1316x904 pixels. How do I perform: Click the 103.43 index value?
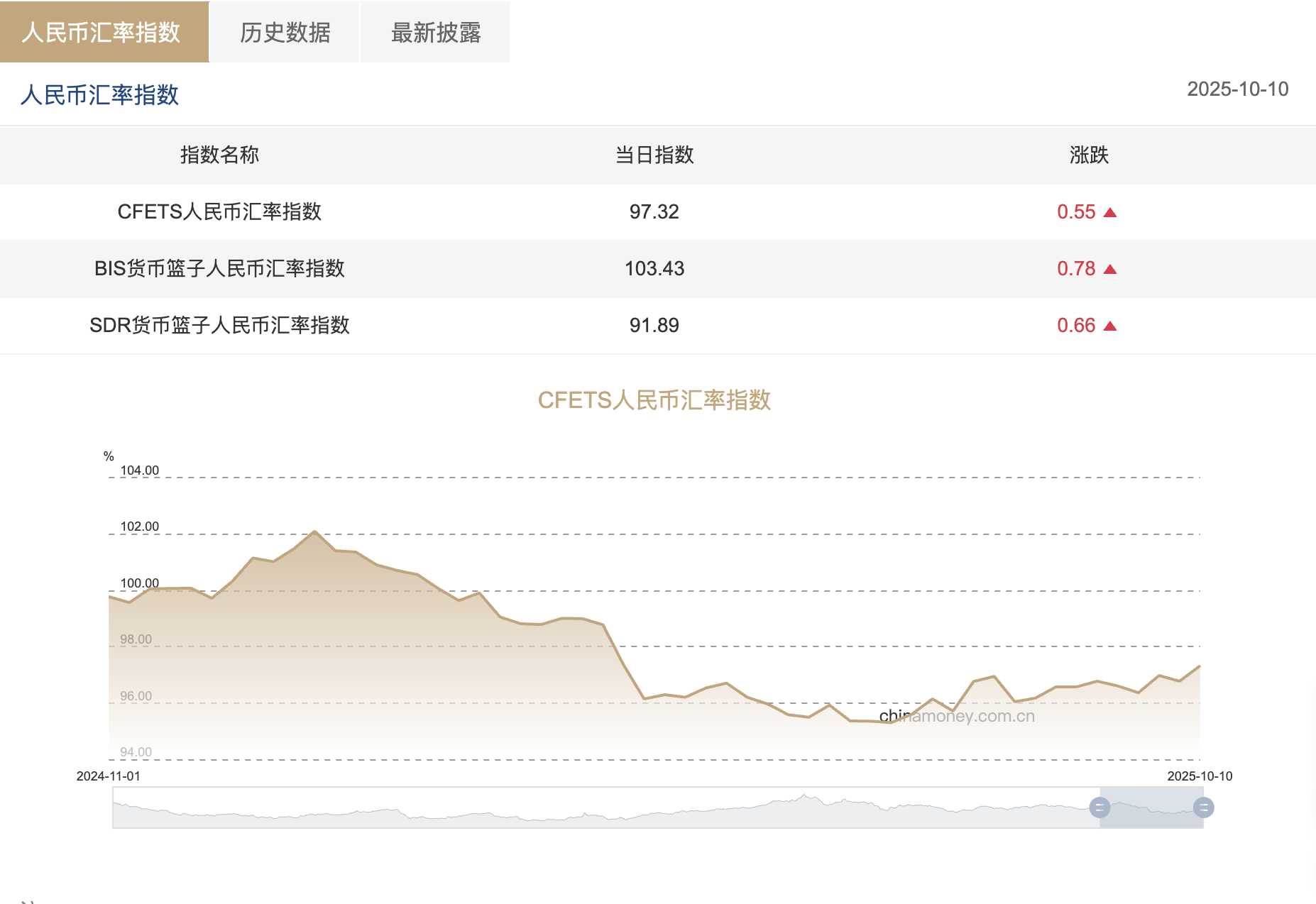(654, 269)
